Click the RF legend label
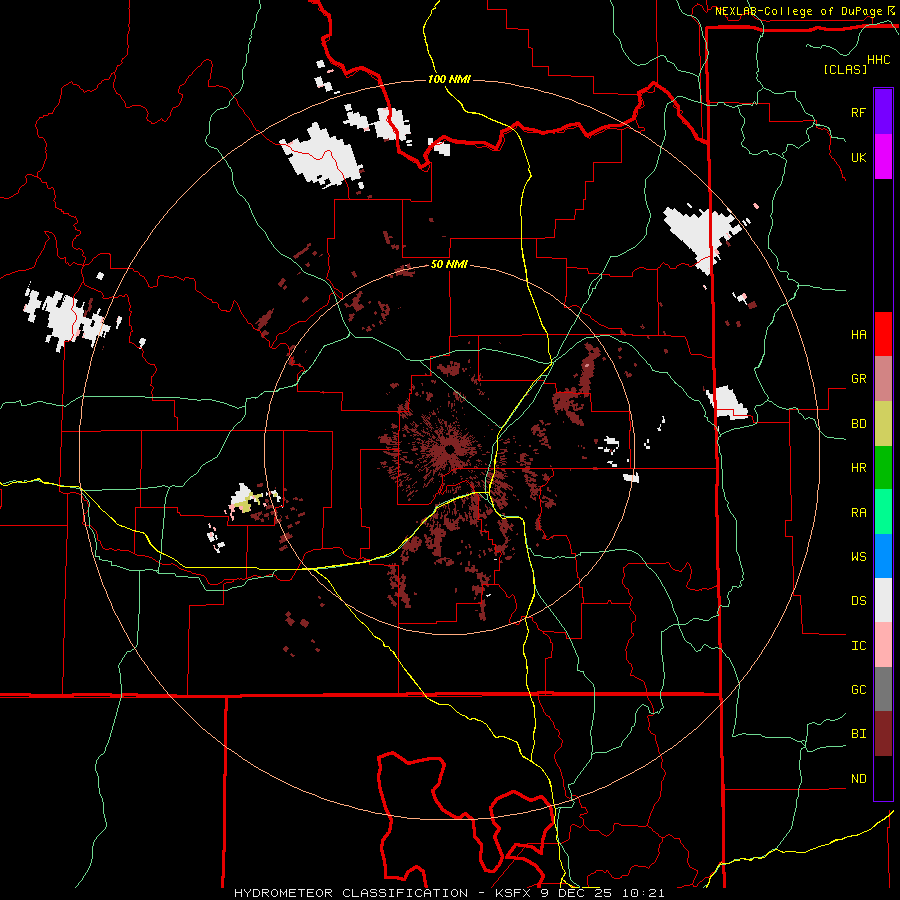900x900 pixels. [x=858, y=112]
